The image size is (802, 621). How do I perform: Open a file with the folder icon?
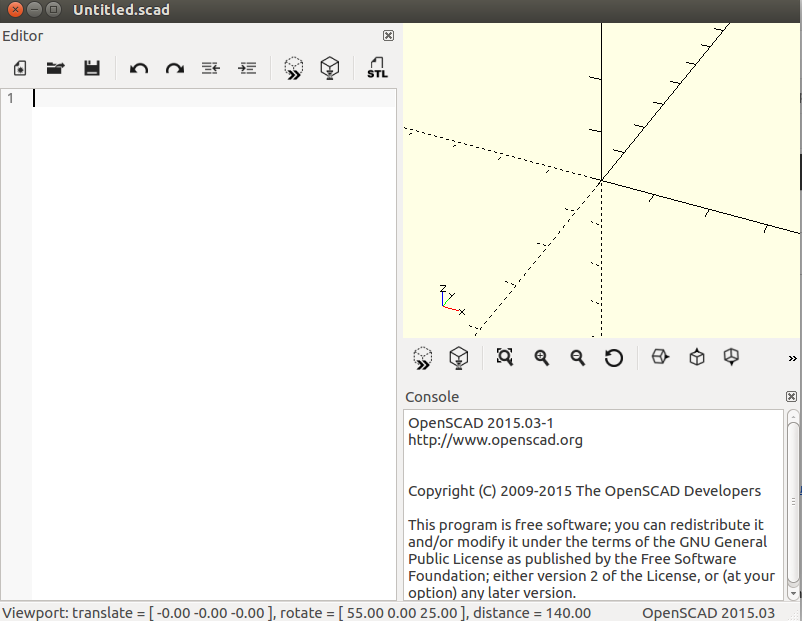pos(56,68)
